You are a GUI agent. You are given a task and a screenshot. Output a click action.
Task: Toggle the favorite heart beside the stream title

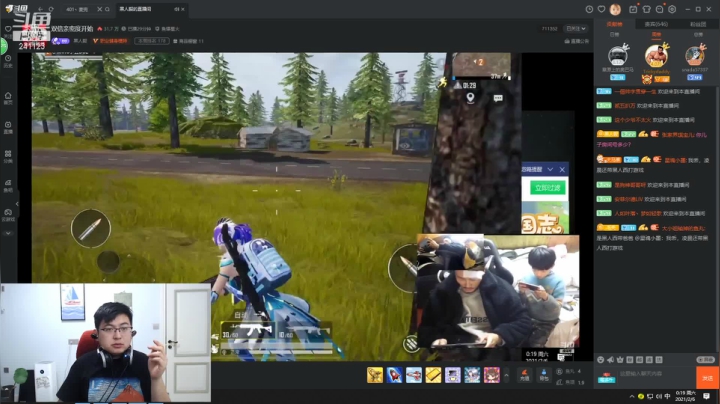[8, 28]
